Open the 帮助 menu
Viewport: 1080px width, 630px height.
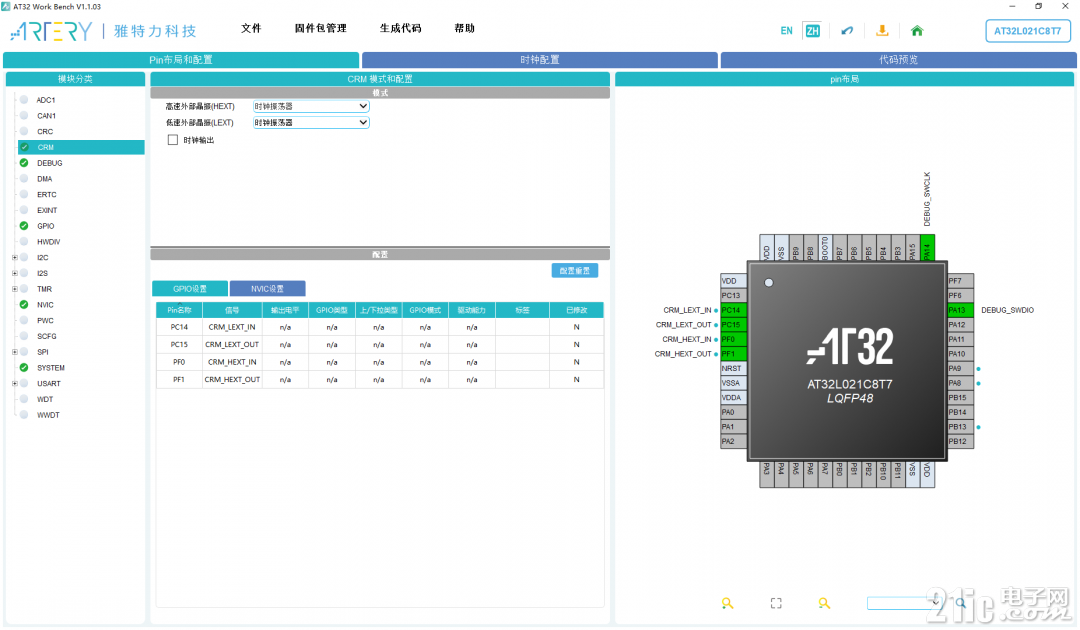[x=464, y=28]
